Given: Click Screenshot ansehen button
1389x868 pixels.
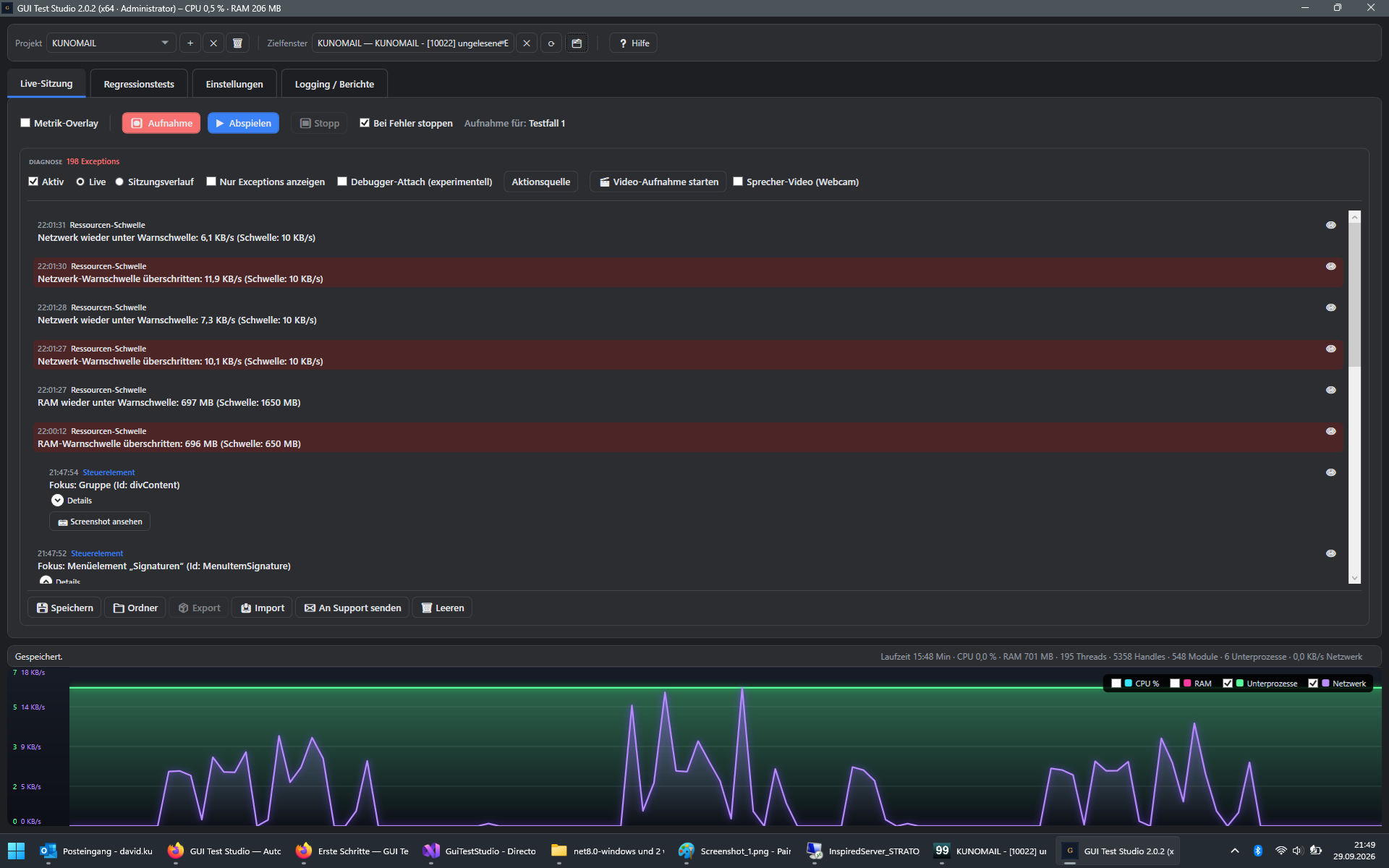Looking at the screenshot, I should pos(100,522).
